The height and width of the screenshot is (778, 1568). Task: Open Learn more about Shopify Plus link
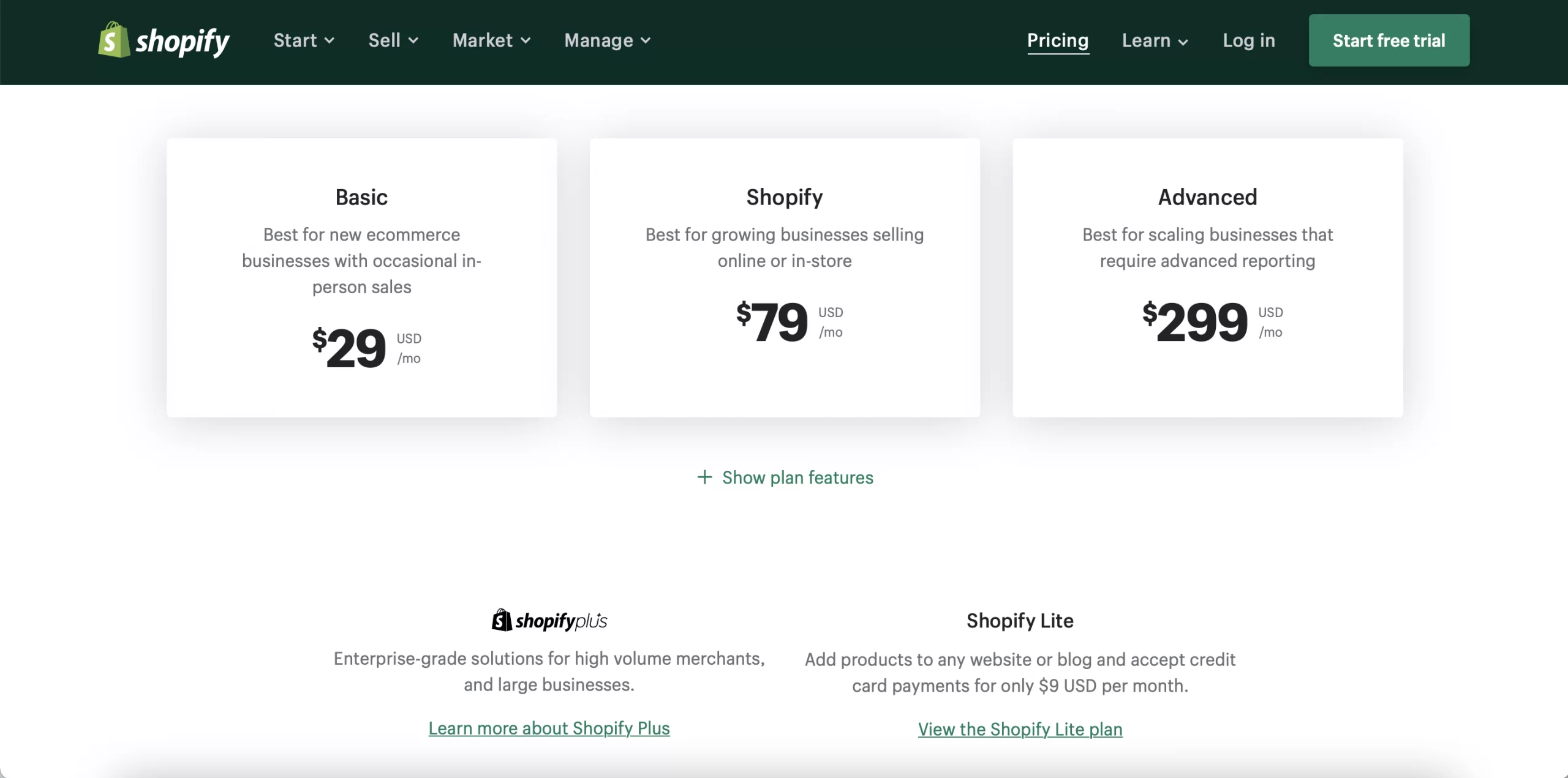pos(549,728)
